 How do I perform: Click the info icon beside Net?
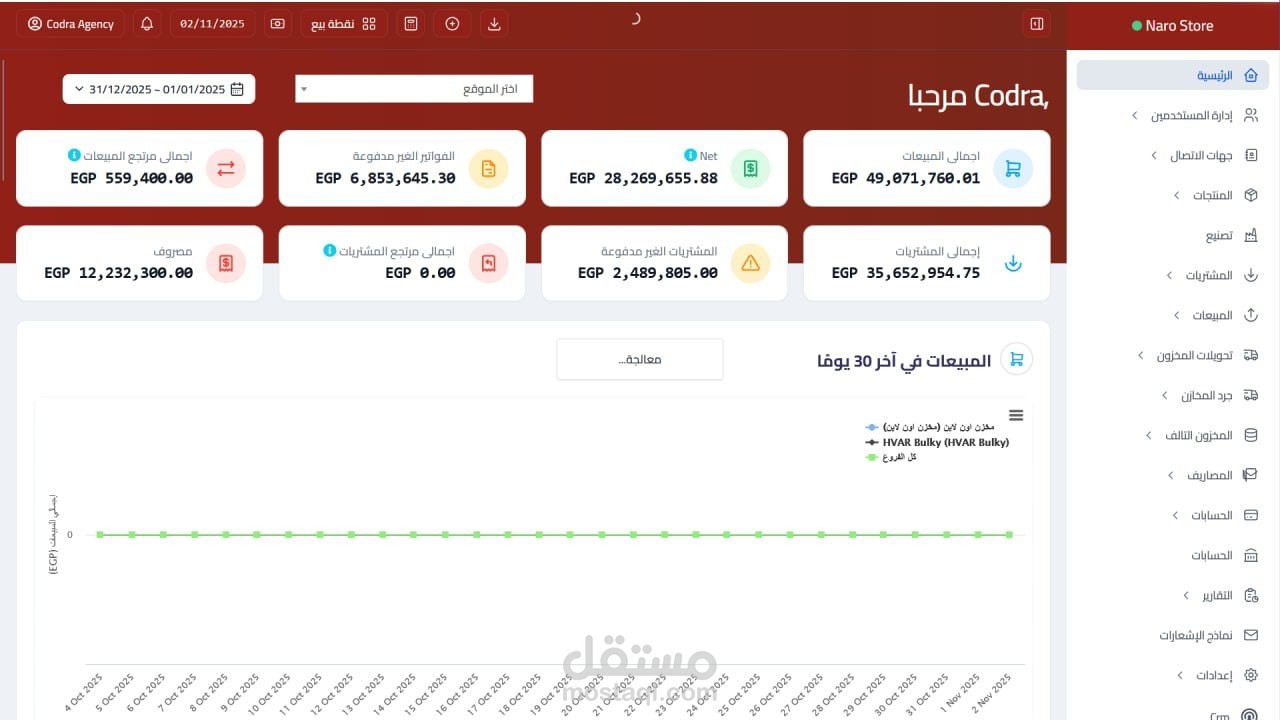pos(690,155)
